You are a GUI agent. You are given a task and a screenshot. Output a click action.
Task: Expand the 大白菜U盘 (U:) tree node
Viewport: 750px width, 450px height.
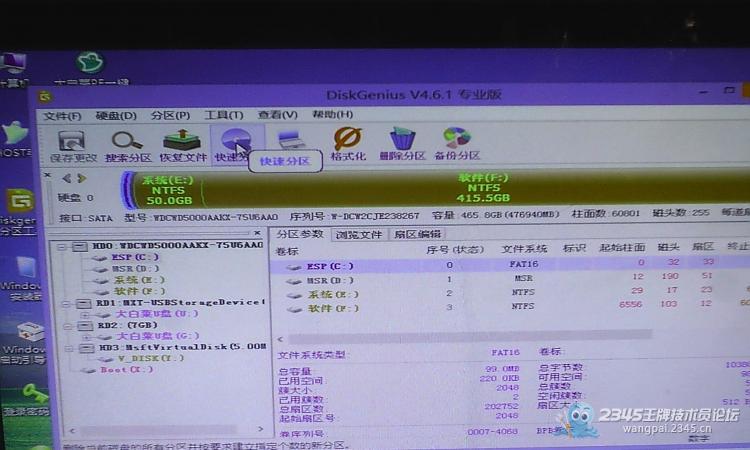[x=85, y=315]
